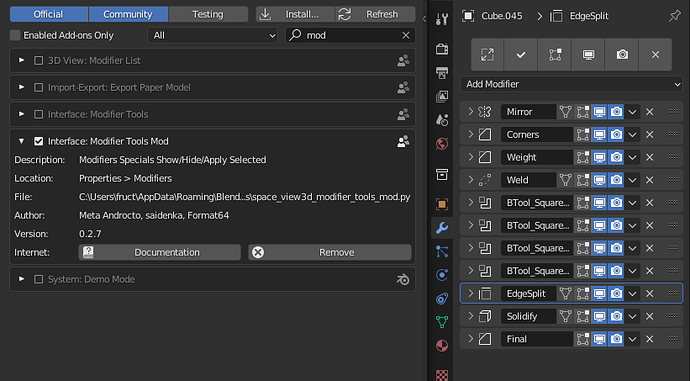
Task: Disable the Interface: Modifier Tools Mod add-on
Action: coord(39,141)
